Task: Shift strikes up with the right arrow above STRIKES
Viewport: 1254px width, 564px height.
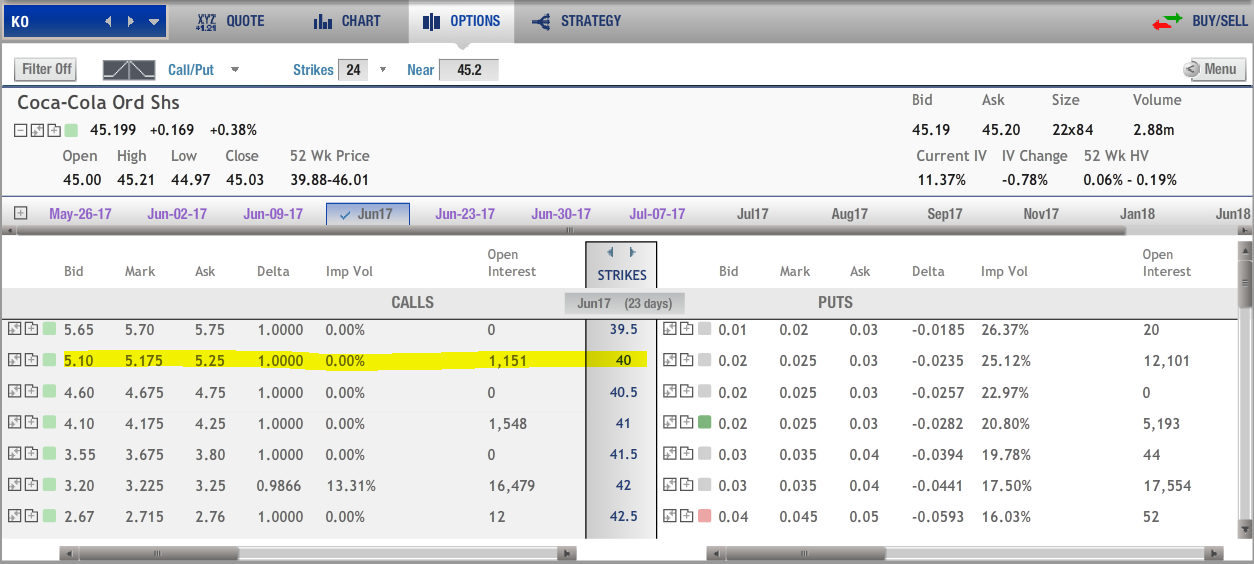Action: (632, 253)
